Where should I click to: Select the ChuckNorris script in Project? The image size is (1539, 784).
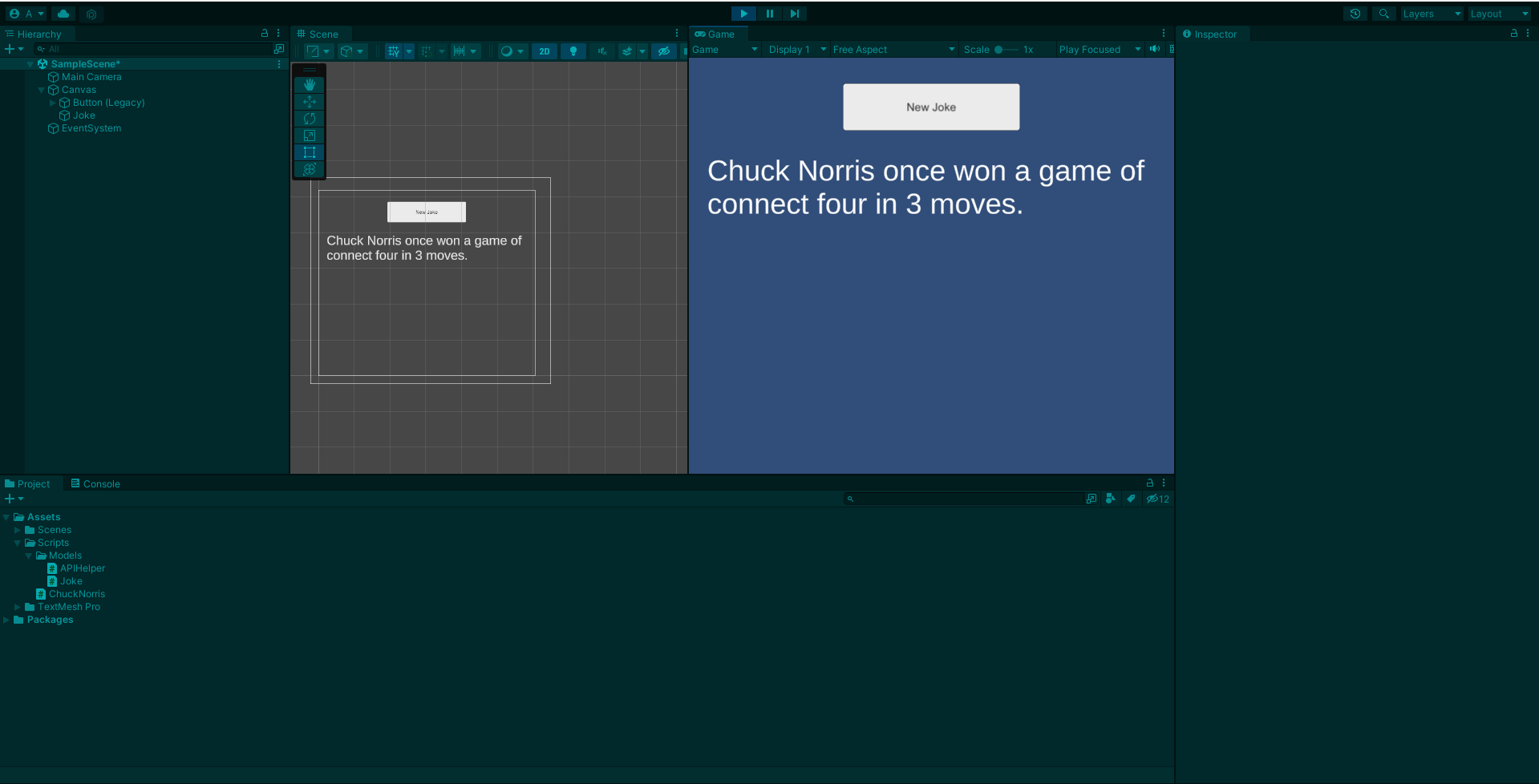76,594
